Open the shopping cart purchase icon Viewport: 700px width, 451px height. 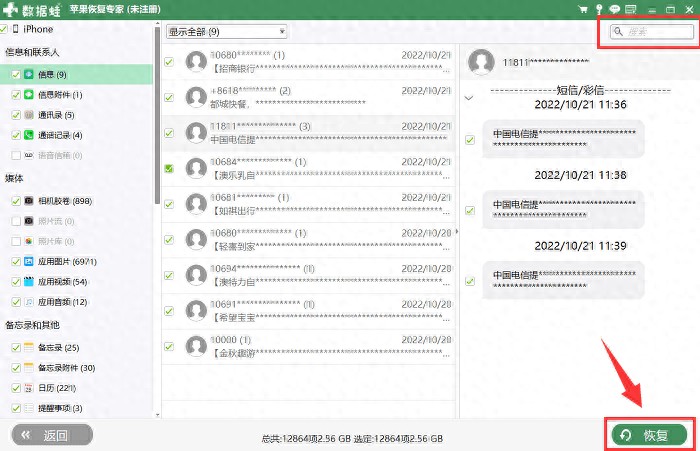click(x=583, y=9)
